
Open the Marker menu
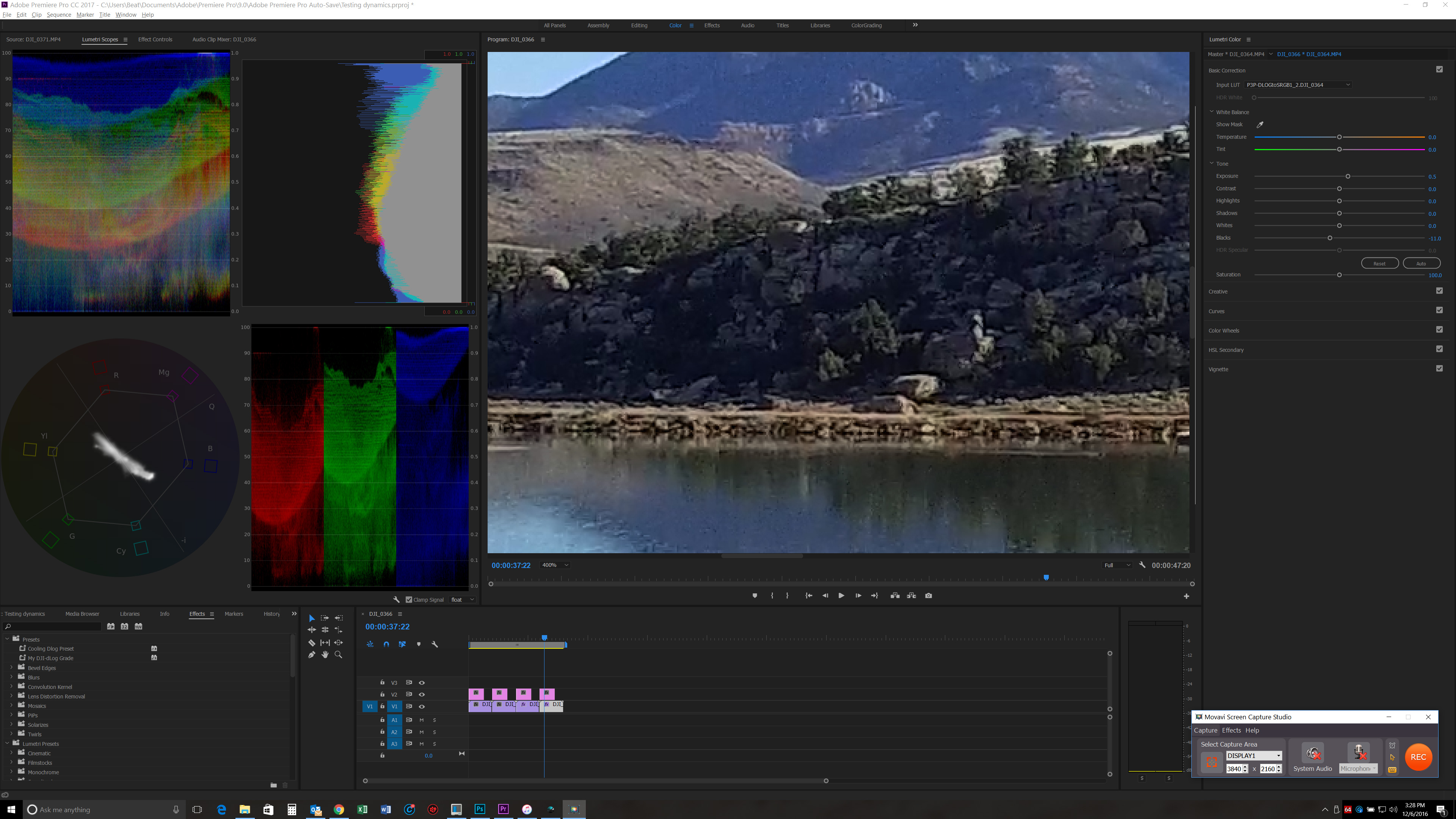pos(85,15)
